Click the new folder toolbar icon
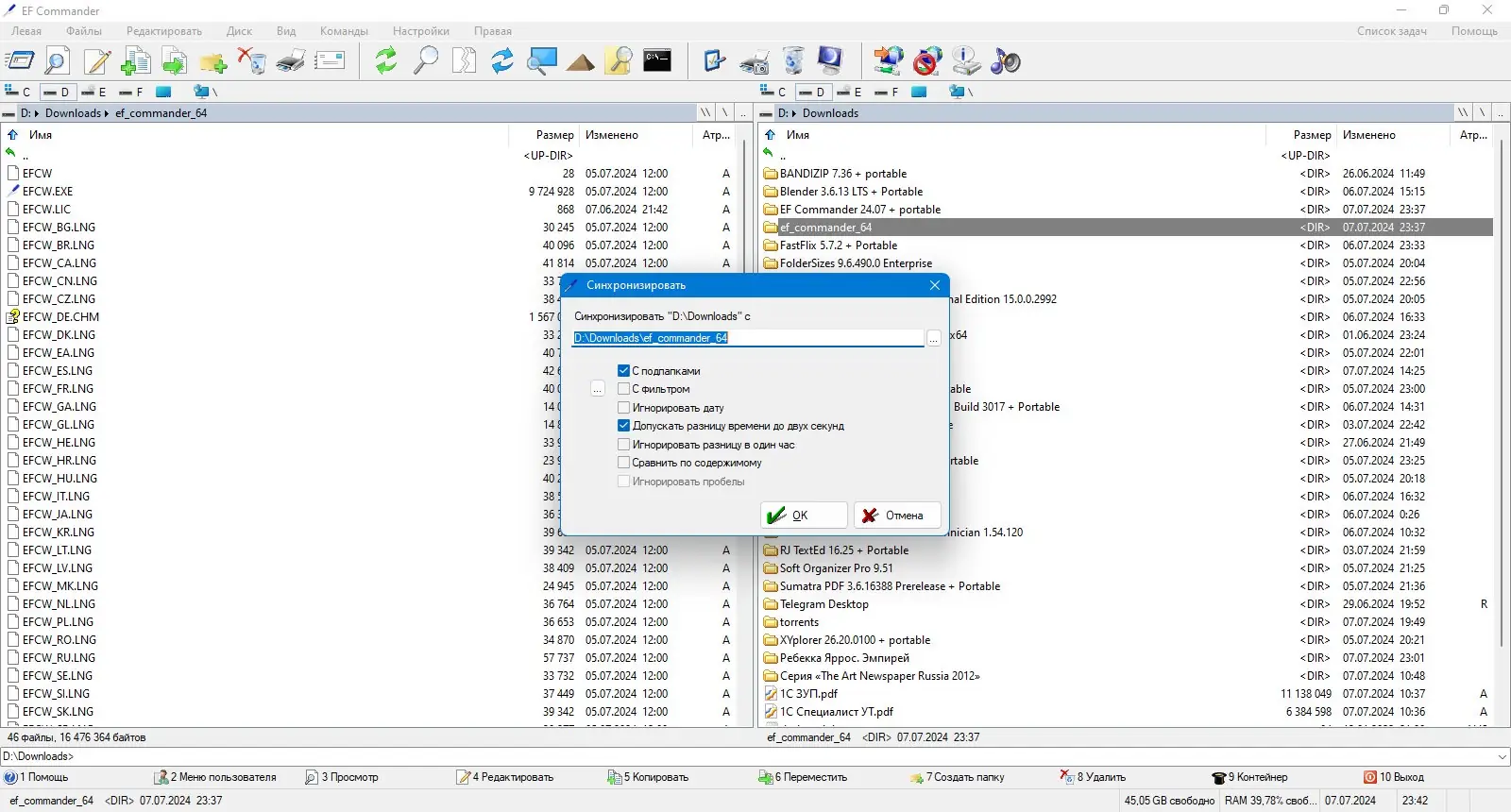 213,61
